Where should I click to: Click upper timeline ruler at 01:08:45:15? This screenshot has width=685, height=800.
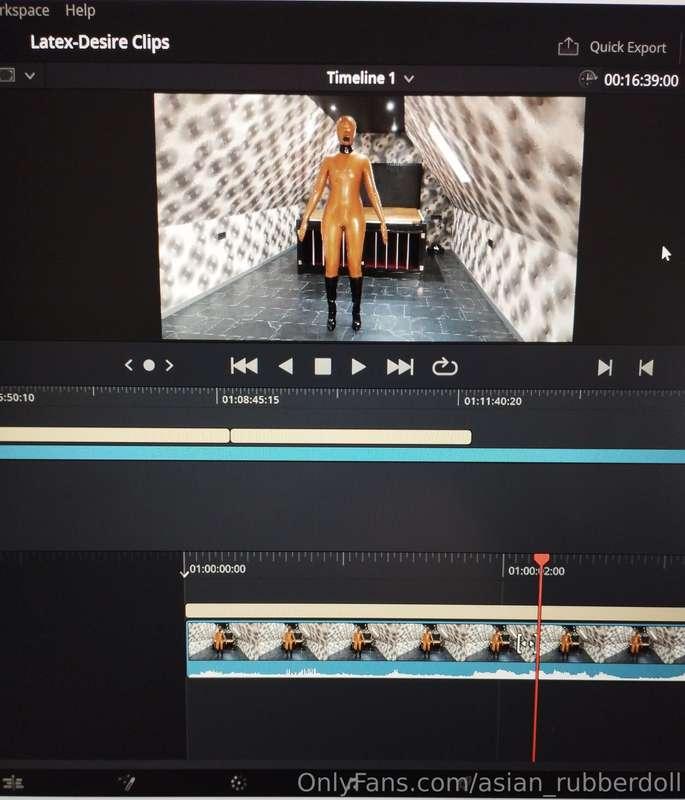(x=250, y=399)
